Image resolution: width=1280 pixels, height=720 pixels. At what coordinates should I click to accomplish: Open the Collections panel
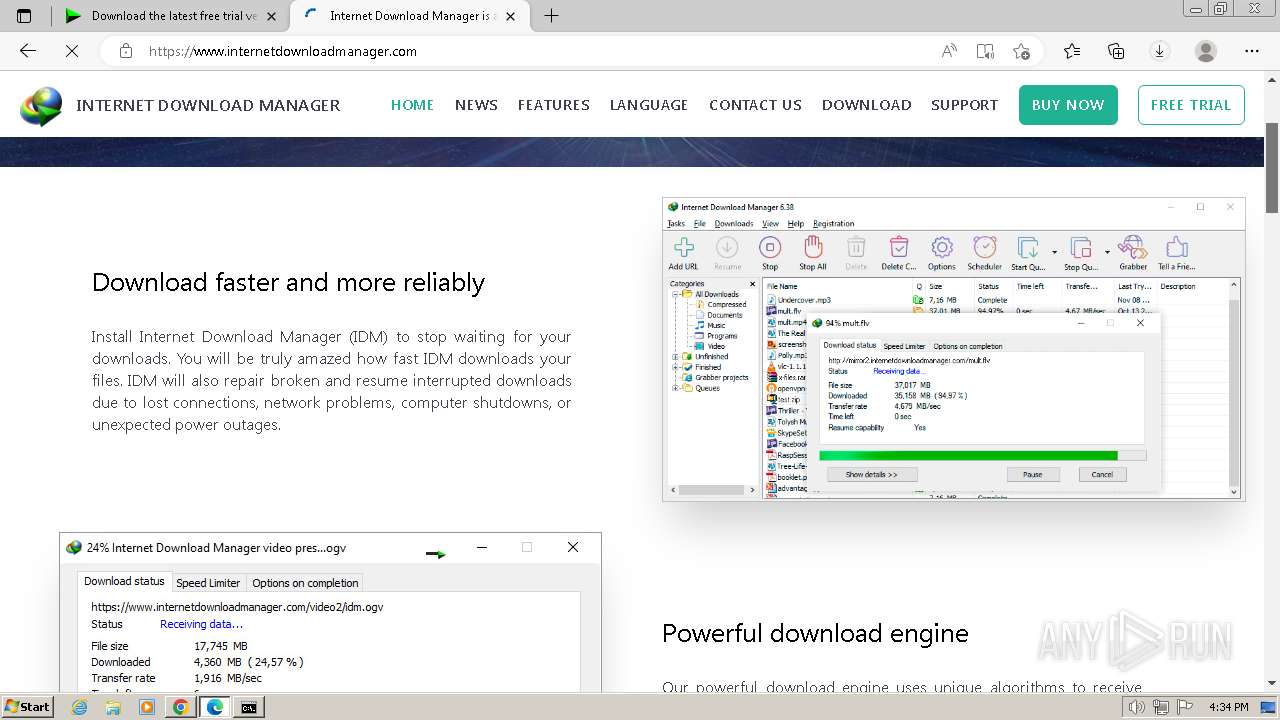click(1116, 51)
